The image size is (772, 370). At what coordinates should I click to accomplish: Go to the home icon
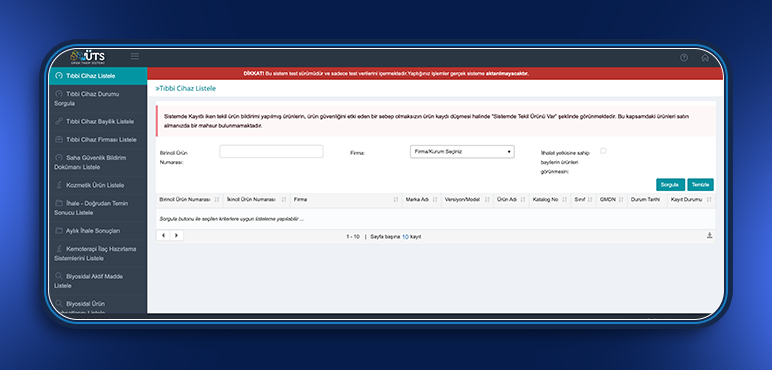(x=705, y=58)
